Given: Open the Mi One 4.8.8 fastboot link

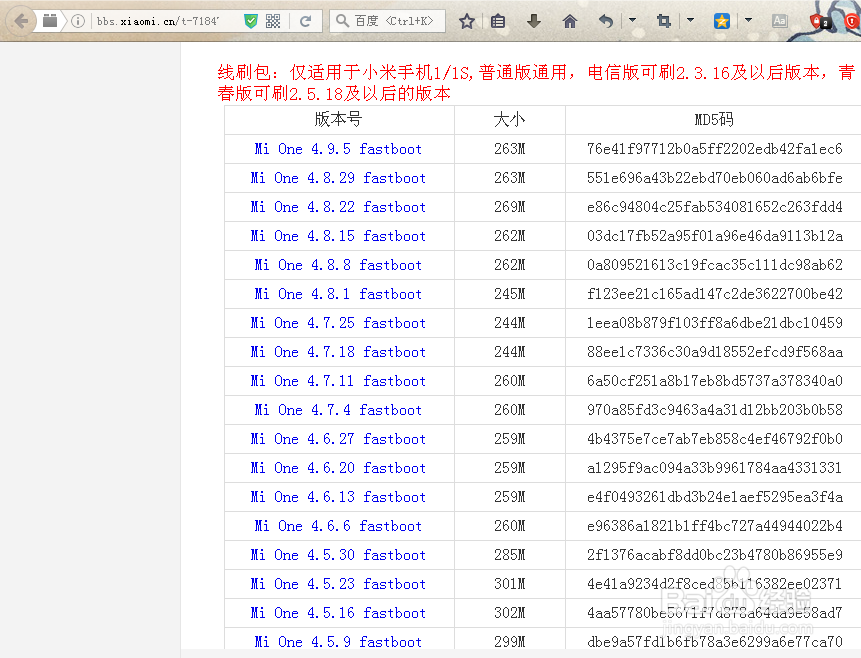Looking at the screenshot, I should pos(338,265).
